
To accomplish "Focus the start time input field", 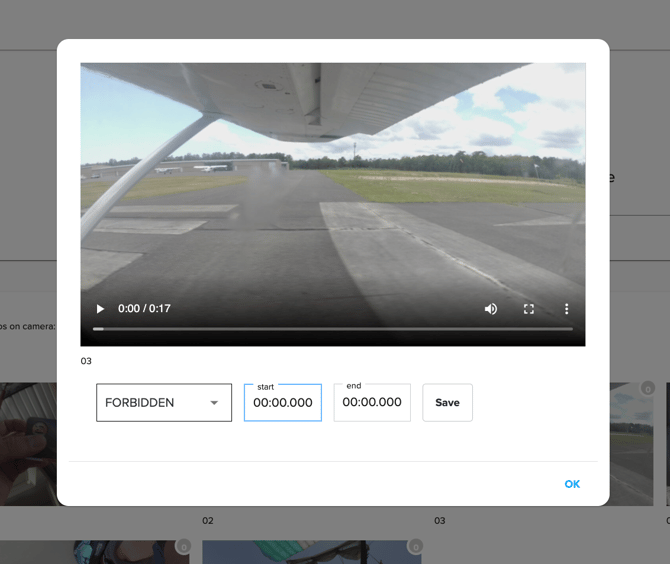I will (x=283, y=403).
